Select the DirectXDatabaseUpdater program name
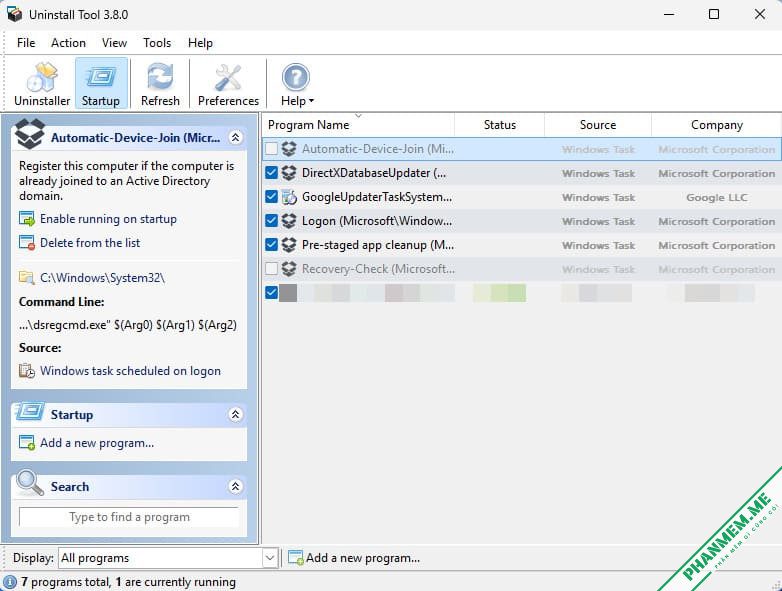The width and height of the screenshot is (782, 591). point(374,173)
